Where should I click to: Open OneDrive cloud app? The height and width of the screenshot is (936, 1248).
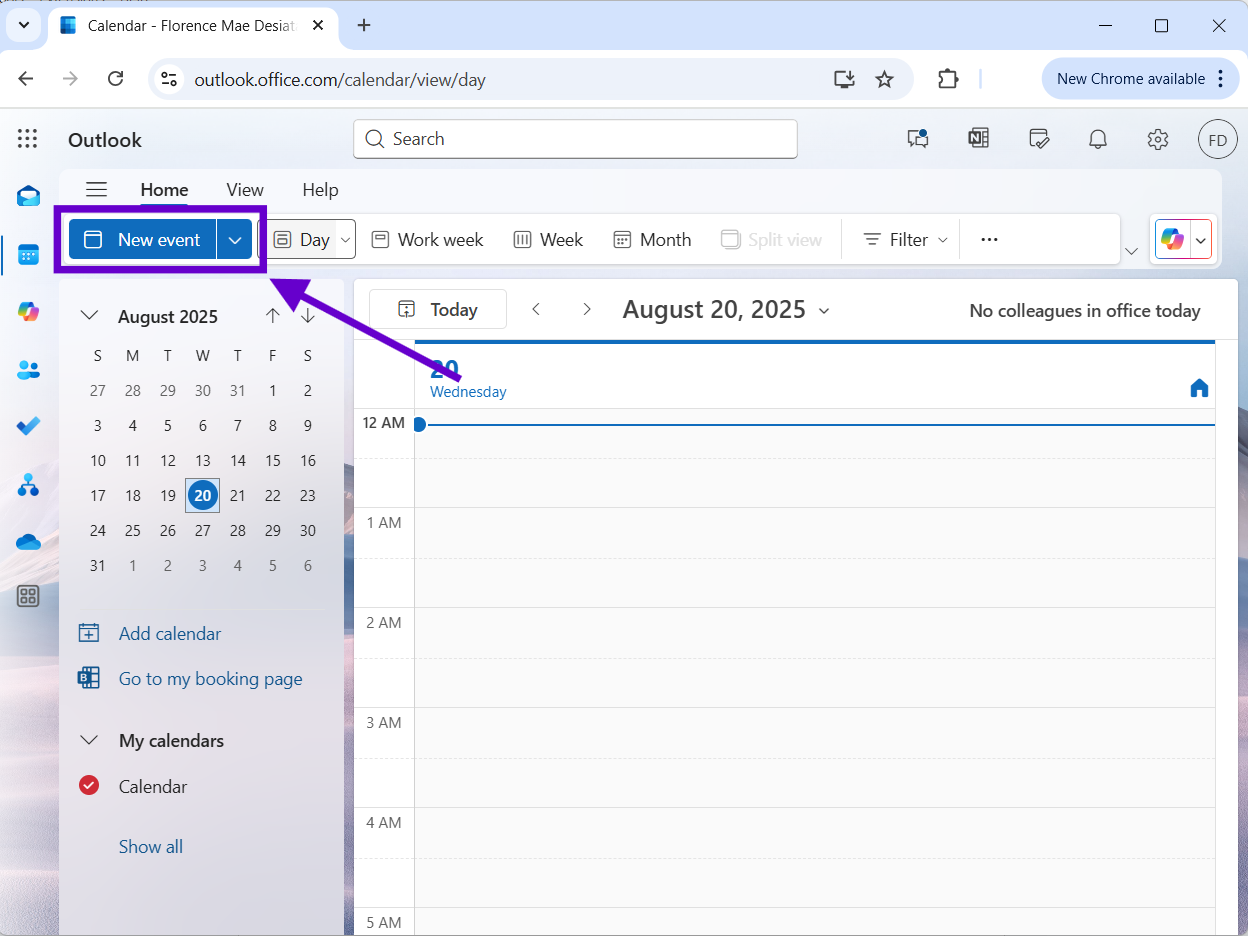[28, 541]
